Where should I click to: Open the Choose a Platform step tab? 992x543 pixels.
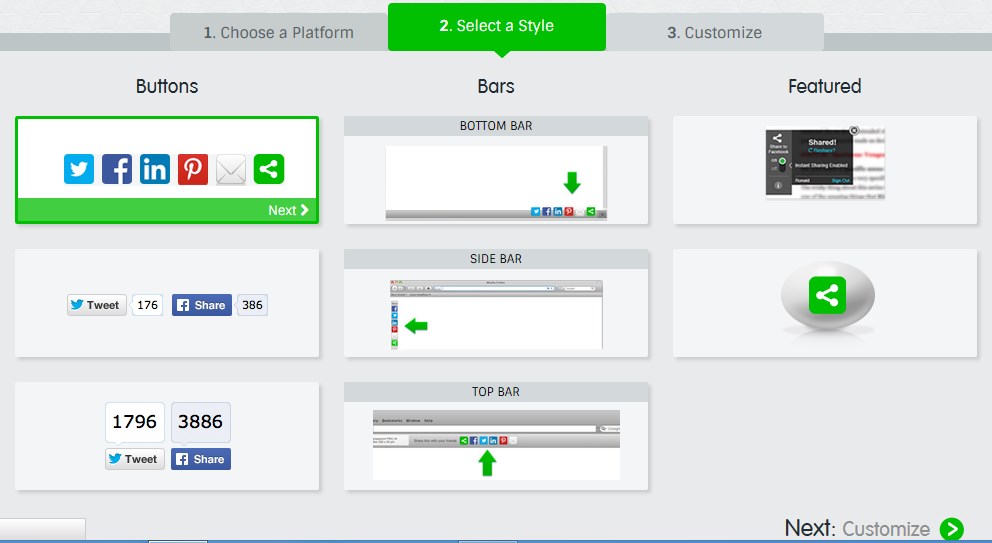pos(279,33)
